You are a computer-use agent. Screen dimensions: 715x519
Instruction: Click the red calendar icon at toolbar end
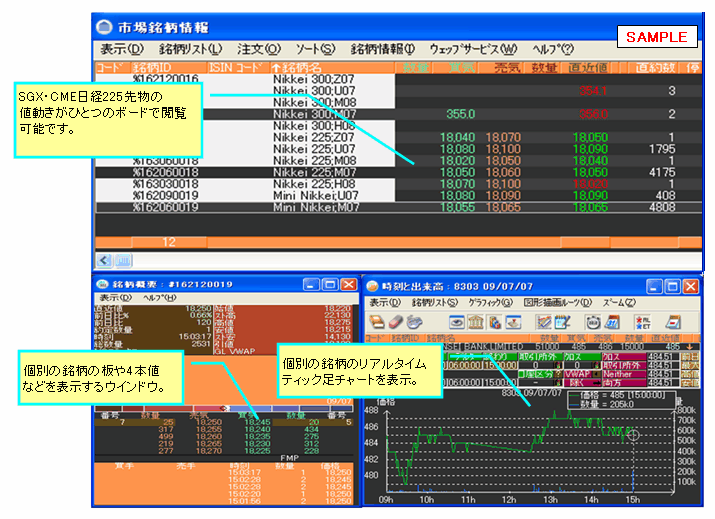673,322
